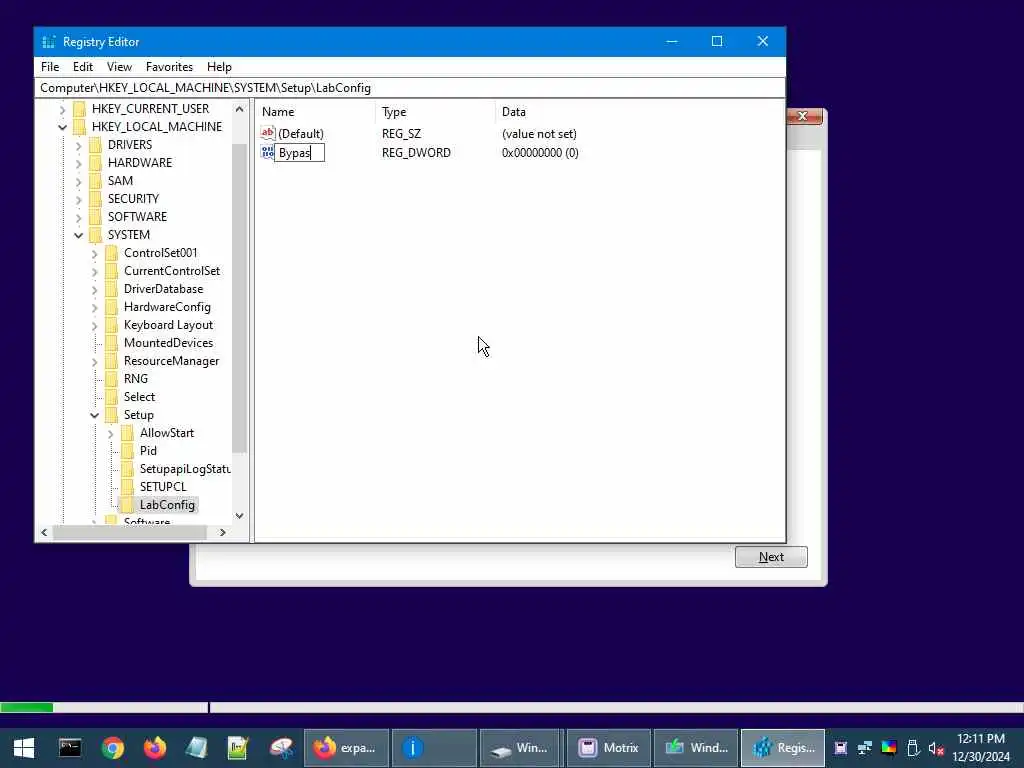Collapse the Setup key
The image size is (1024, 768).
95,415
